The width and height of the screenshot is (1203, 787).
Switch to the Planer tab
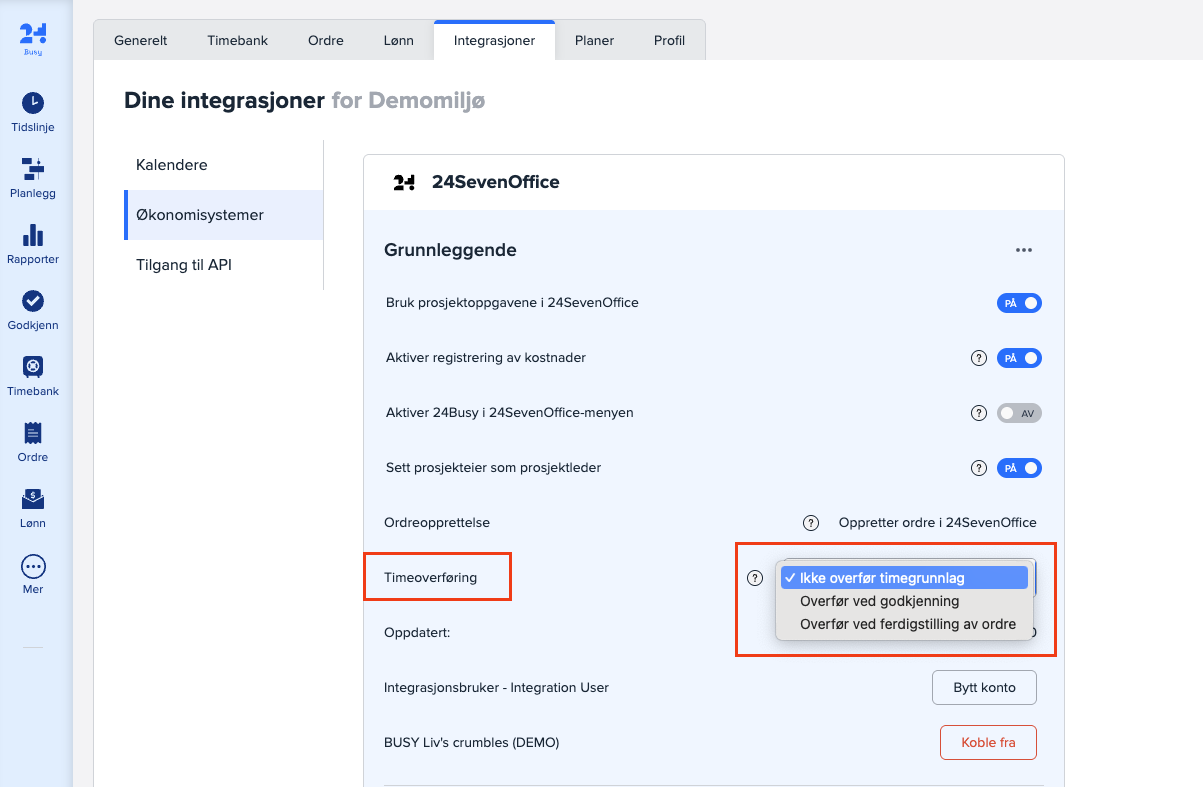pos(594,41)
